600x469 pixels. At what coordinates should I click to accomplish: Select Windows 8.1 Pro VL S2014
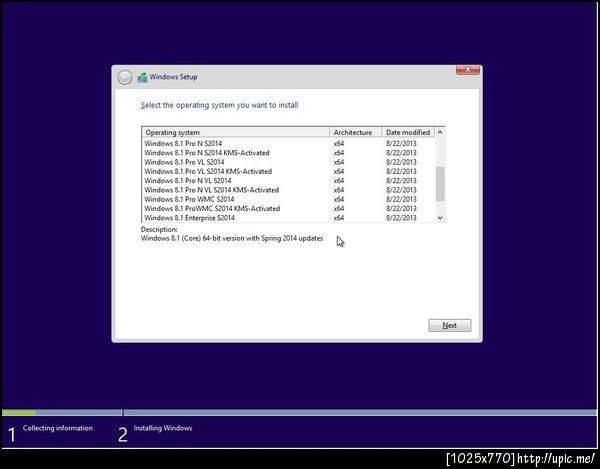[289, 162]
